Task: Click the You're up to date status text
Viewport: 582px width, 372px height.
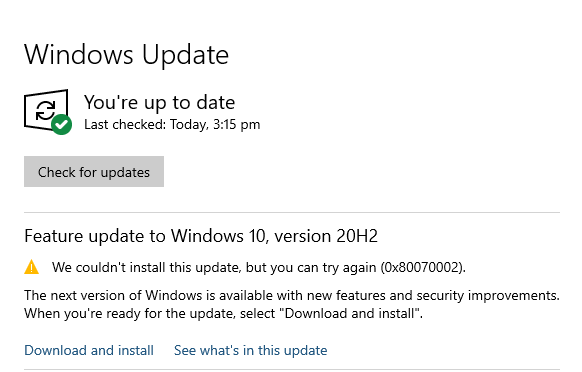Action: pyautogui.click(x=159, y=102)
